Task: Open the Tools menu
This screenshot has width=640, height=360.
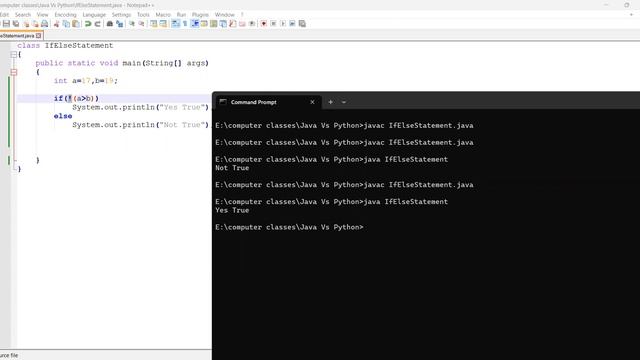Action: [x=143, y=15]
